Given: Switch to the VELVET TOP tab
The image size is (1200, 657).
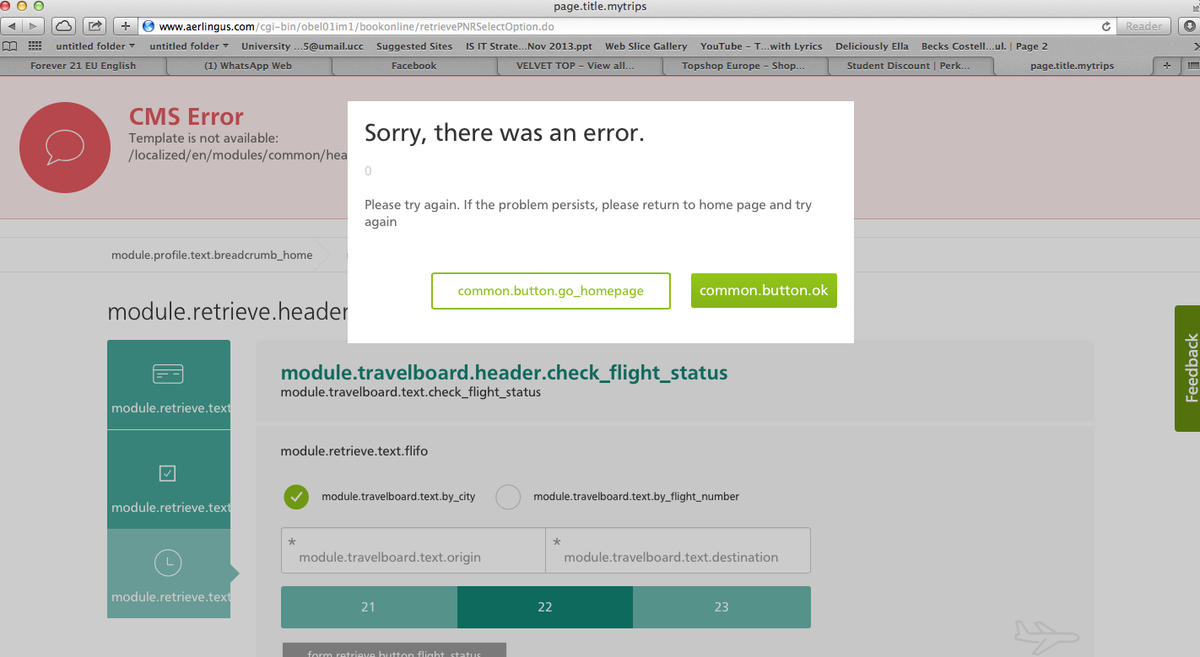Looking at the screenshot, I should point(579,66).
